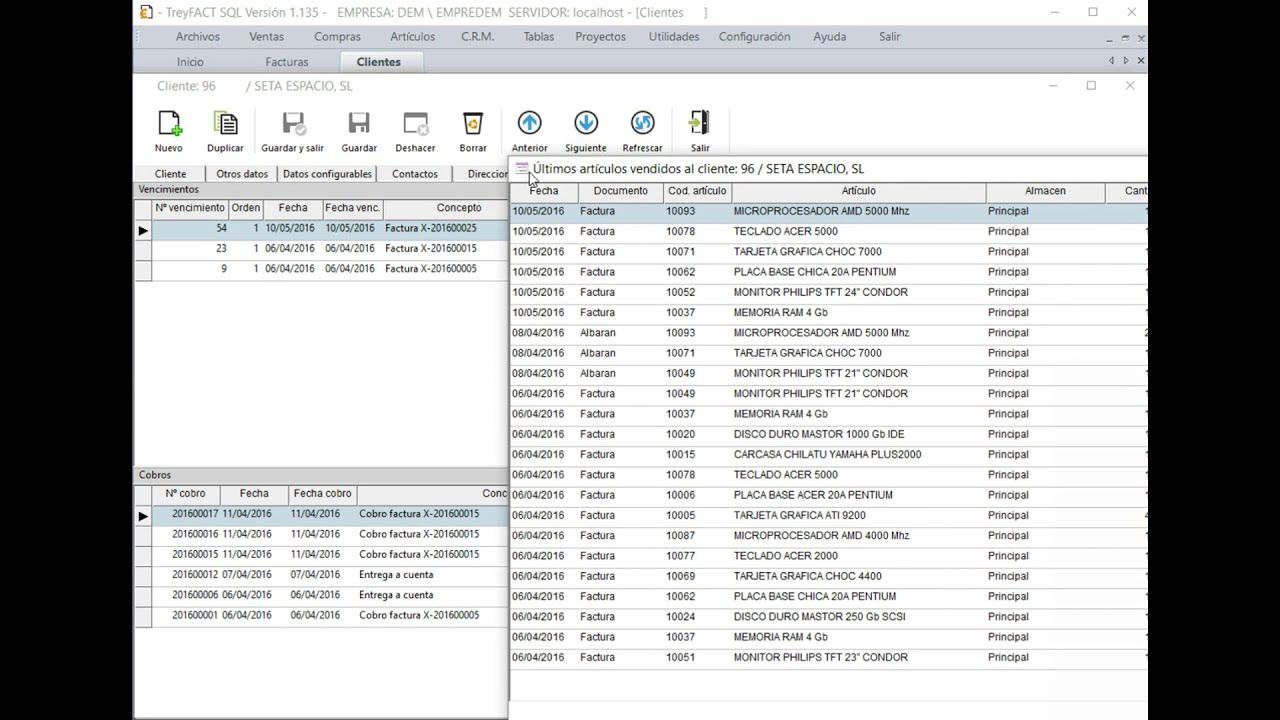
Task: Open the Ventas menu
Action: 266,37
